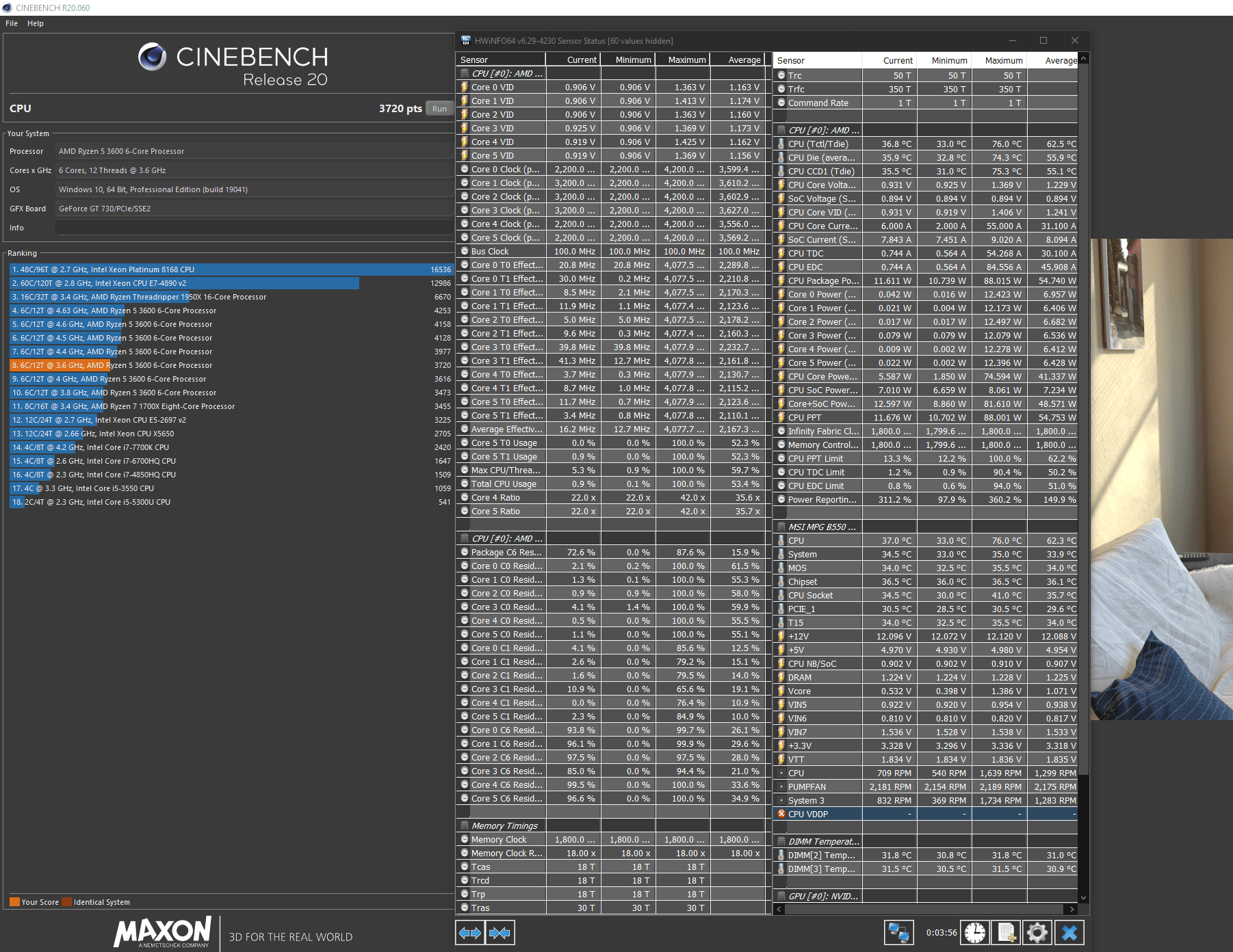Click the Package C6 Residency sensor icon
Screen dimensions: 1233x952
click(465, 553)
